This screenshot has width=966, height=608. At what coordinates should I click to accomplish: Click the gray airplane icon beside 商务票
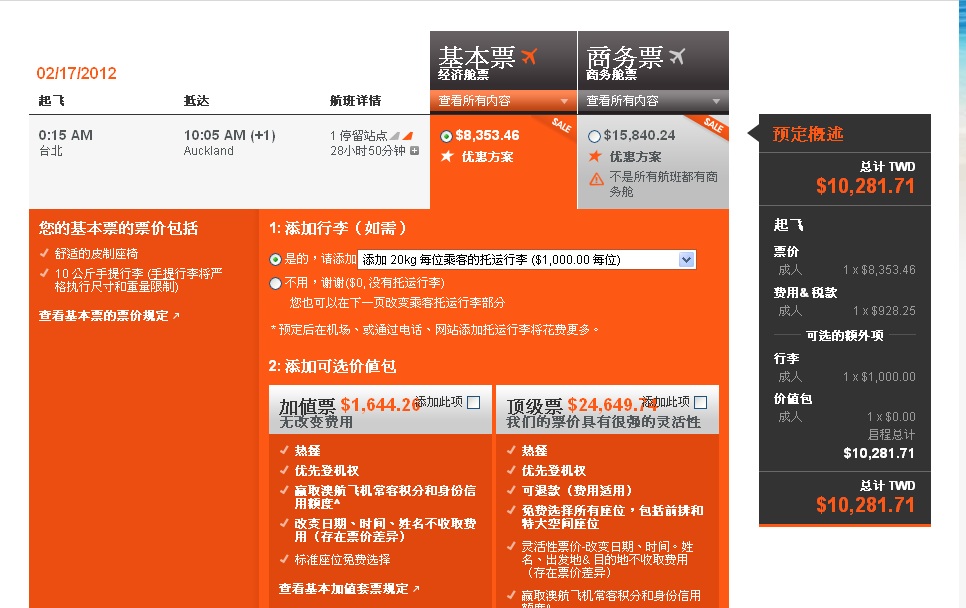[x=677, y=56]
